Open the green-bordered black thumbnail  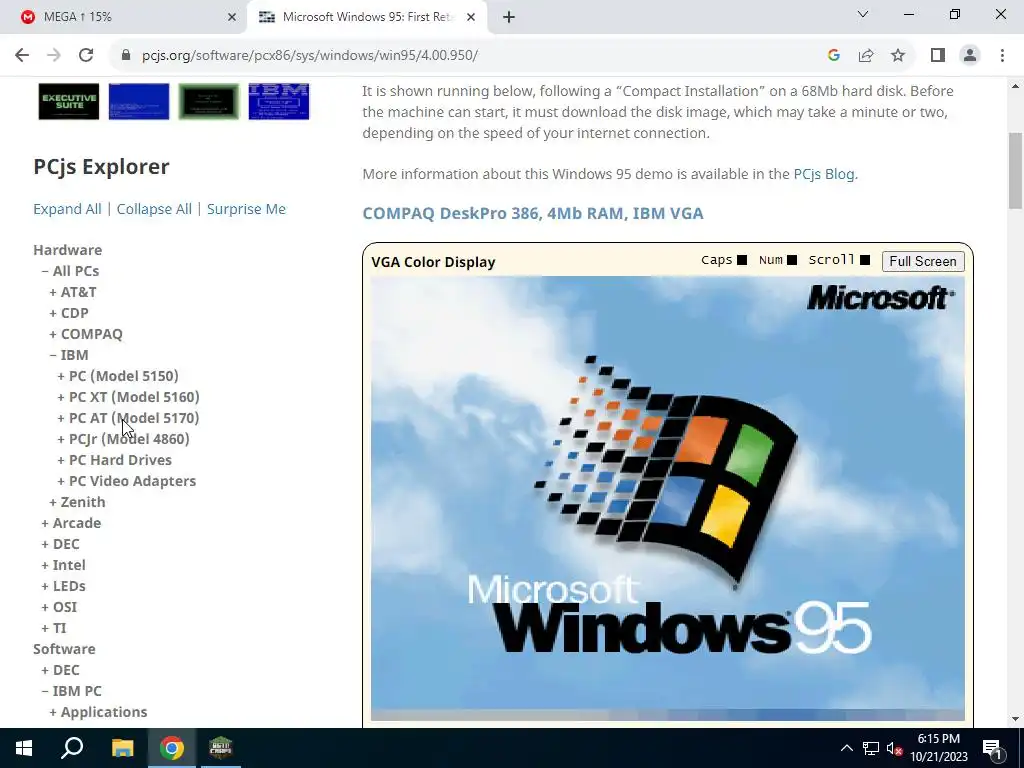pos(209,101)
